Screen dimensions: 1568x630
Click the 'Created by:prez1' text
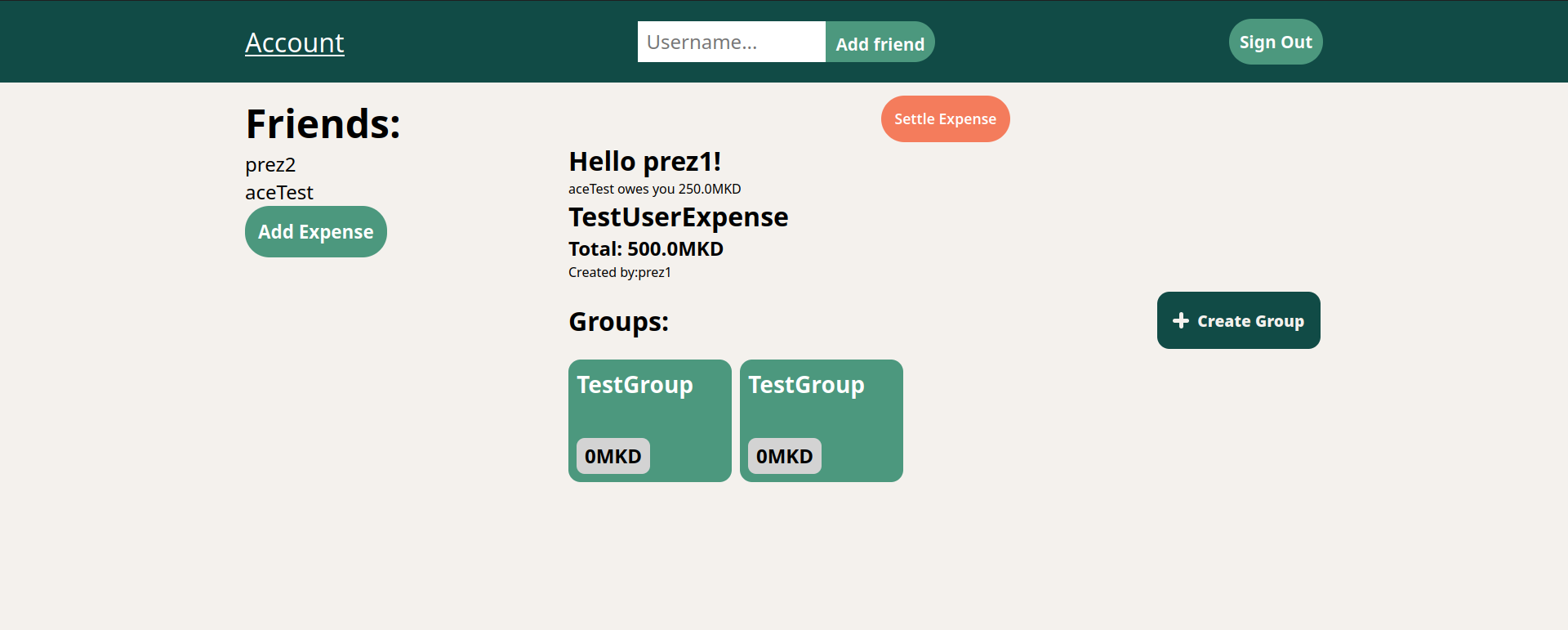pyautogui.click(x=619, y=272)
